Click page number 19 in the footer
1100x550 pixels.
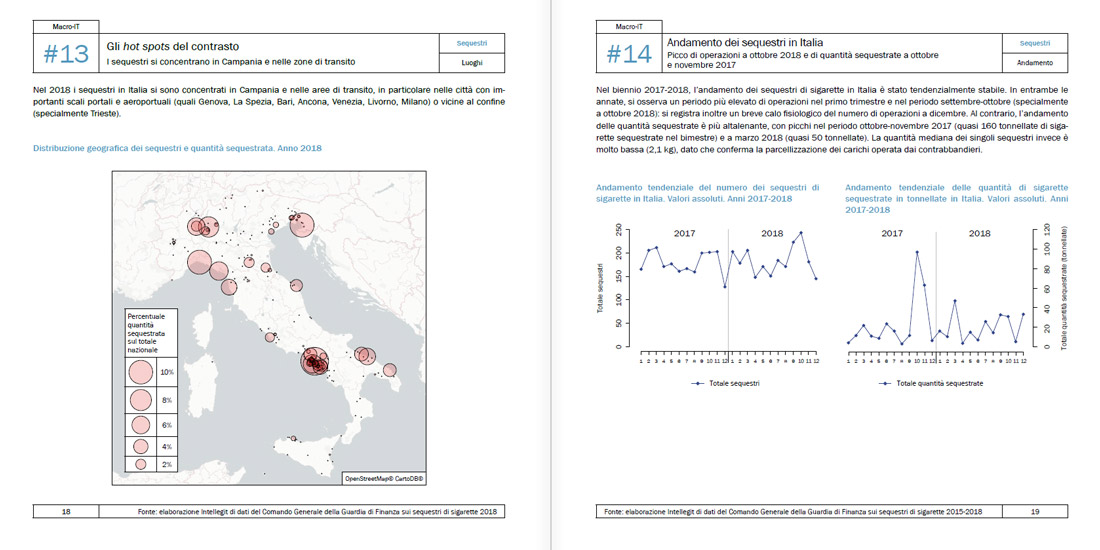[x=1035, y=512]
